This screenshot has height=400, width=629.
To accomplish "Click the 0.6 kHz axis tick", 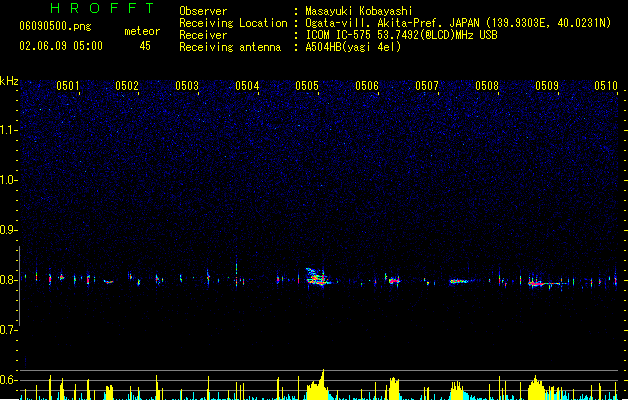I will [8, 380].
